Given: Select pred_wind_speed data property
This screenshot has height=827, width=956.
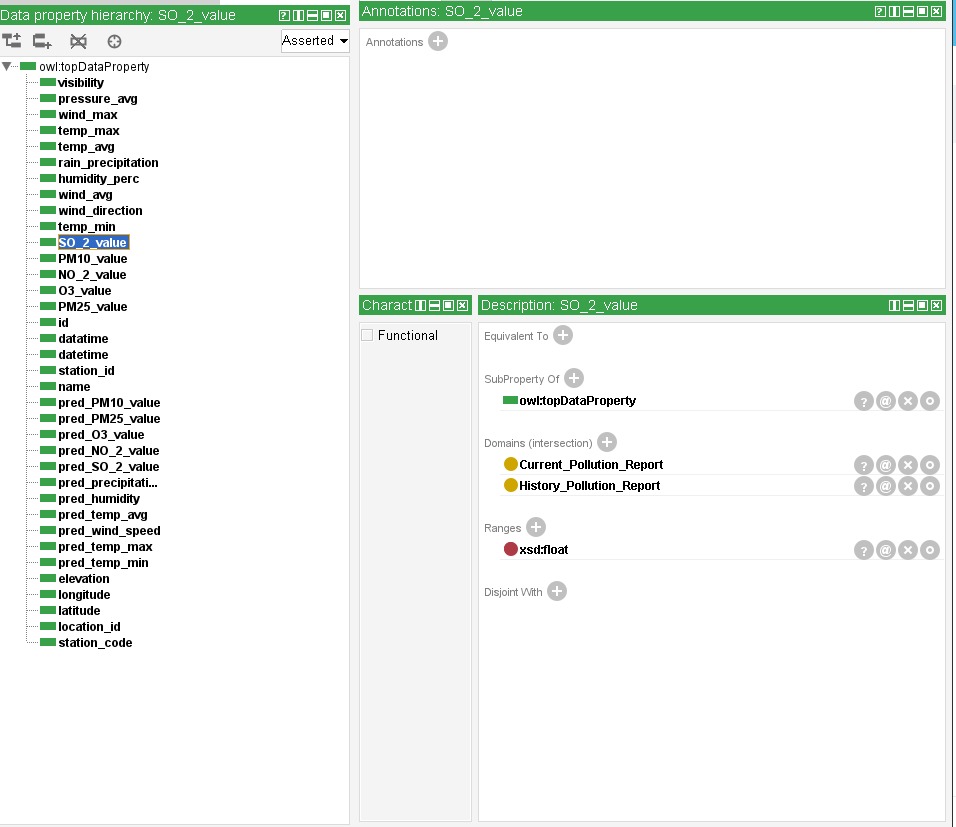Looking at the screenshot, I should pyautogui.click(x=109, y=531).
